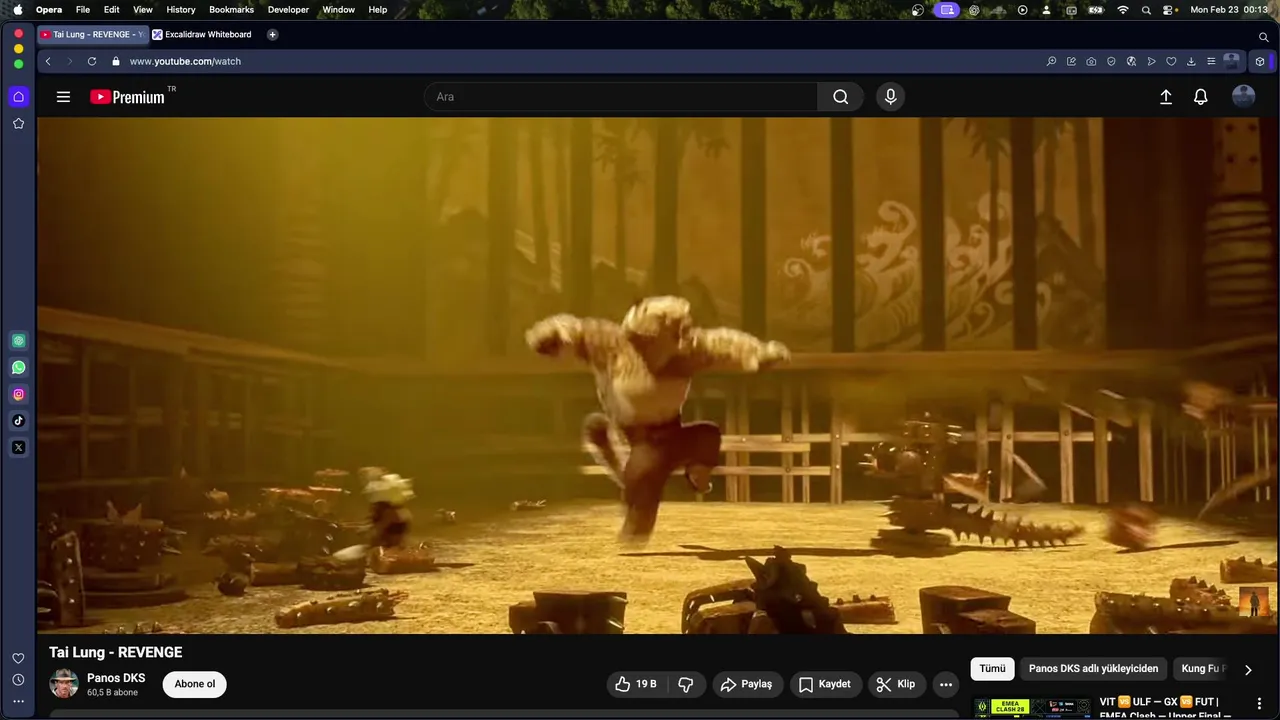The height and width of the screenshot is (720, 1280).
Task: Open Panos DKS channel avatar
Action: click(64, 684)
